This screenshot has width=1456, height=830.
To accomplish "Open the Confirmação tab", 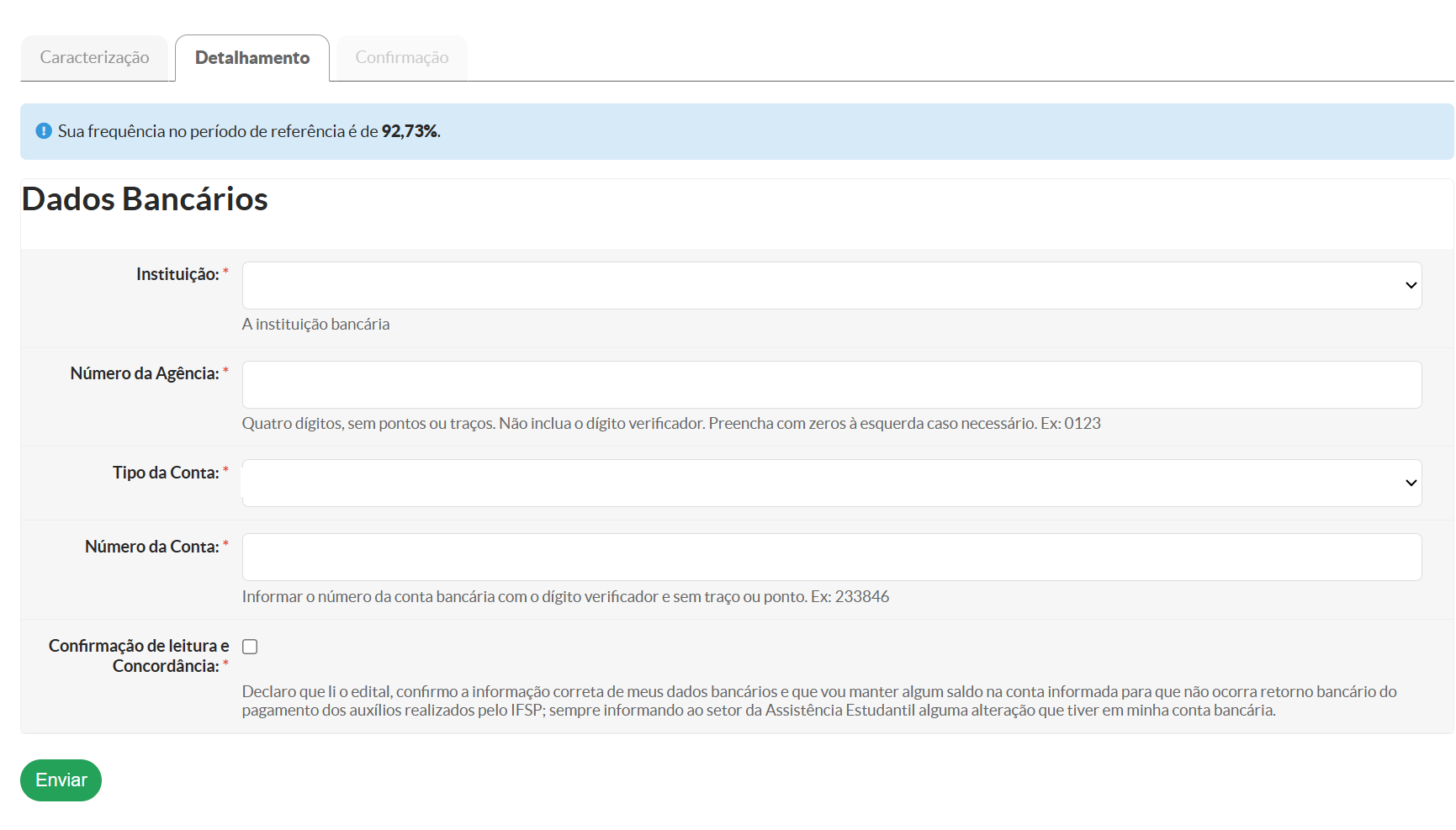I will coord(402,58).
